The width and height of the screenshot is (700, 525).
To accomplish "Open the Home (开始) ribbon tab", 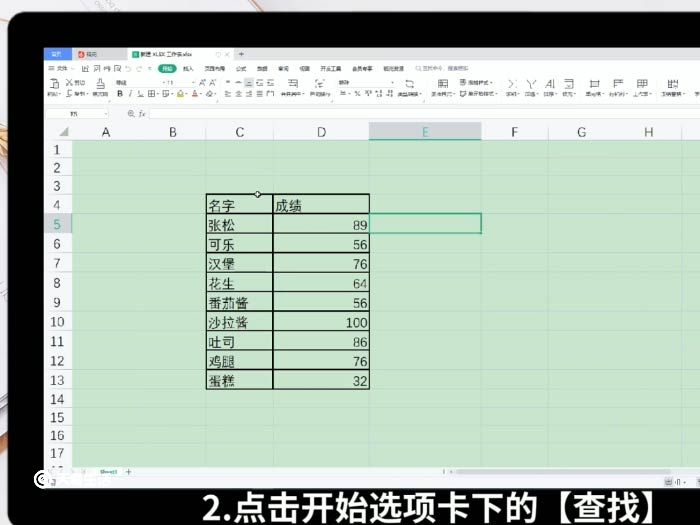I will click(167, 68).
